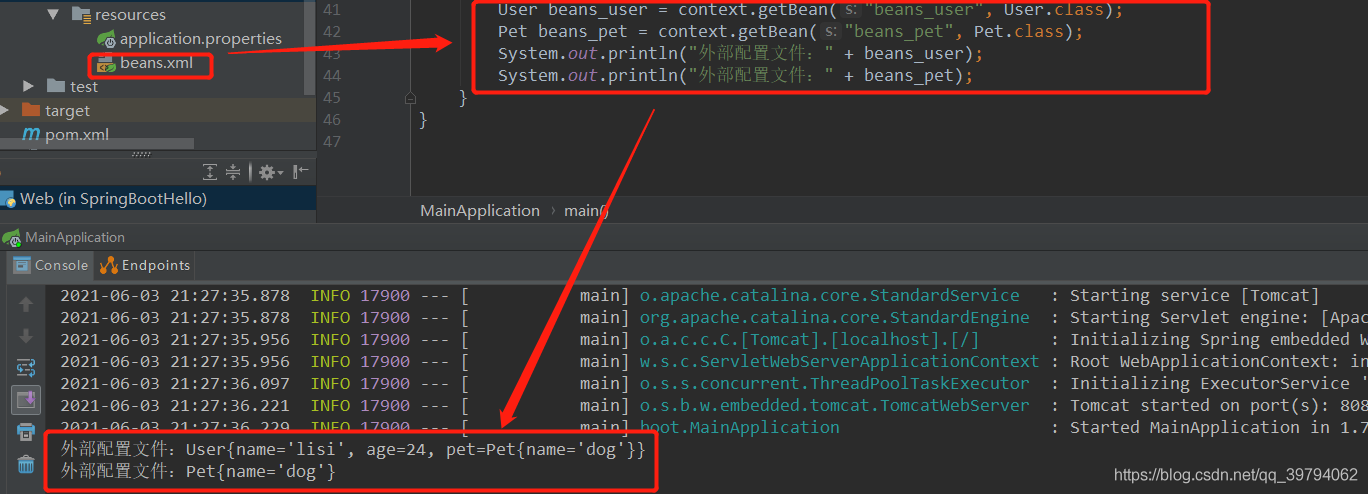
Task: Click the o.apache.catalina.core.StandardService logger name
Action: (830, 296)
